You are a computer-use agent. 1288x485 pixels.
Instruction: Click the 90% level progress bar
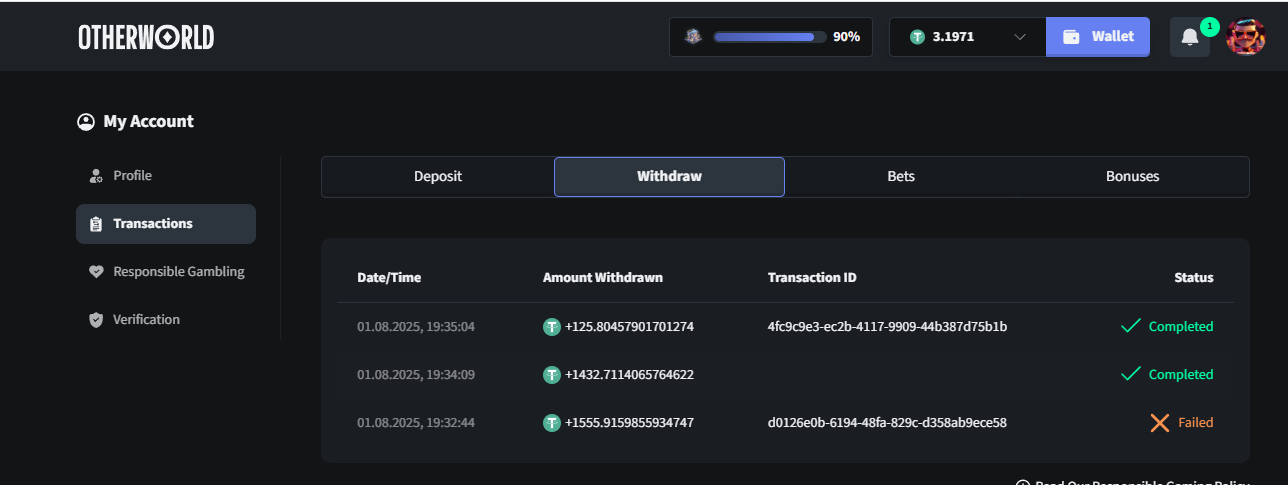(x=768, y=37)
